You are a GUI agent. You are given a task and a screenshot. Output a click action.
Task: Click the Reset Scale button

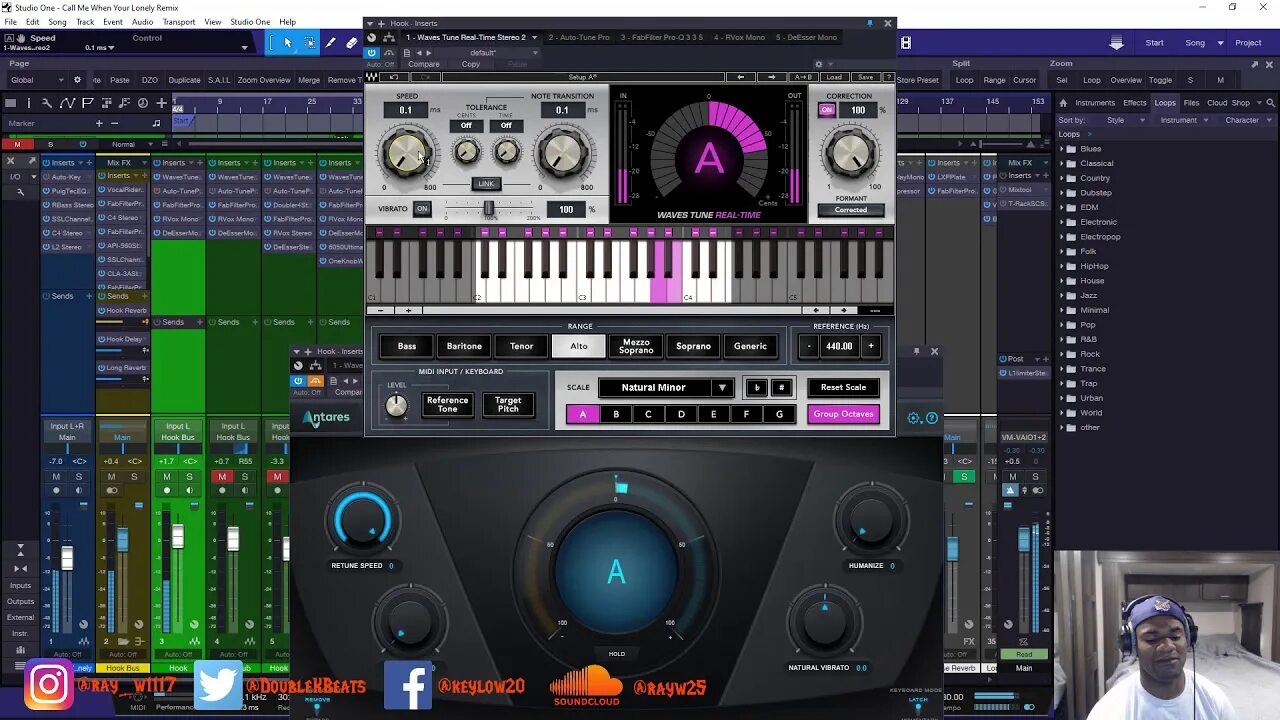pyautogui.click(x=843, y=388)
